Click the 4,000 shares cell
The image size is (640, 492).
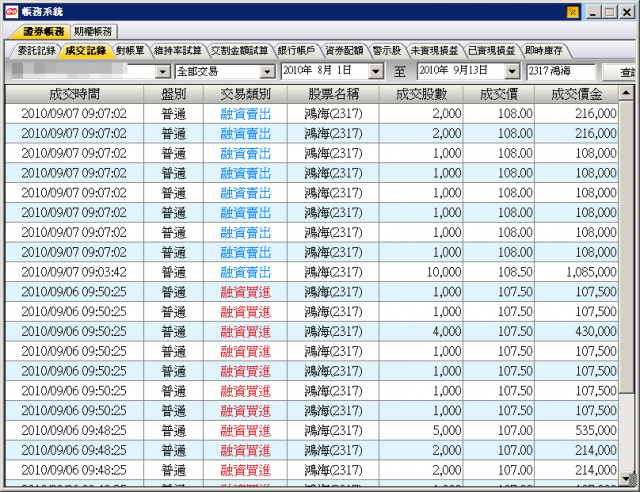pos(421,332)
